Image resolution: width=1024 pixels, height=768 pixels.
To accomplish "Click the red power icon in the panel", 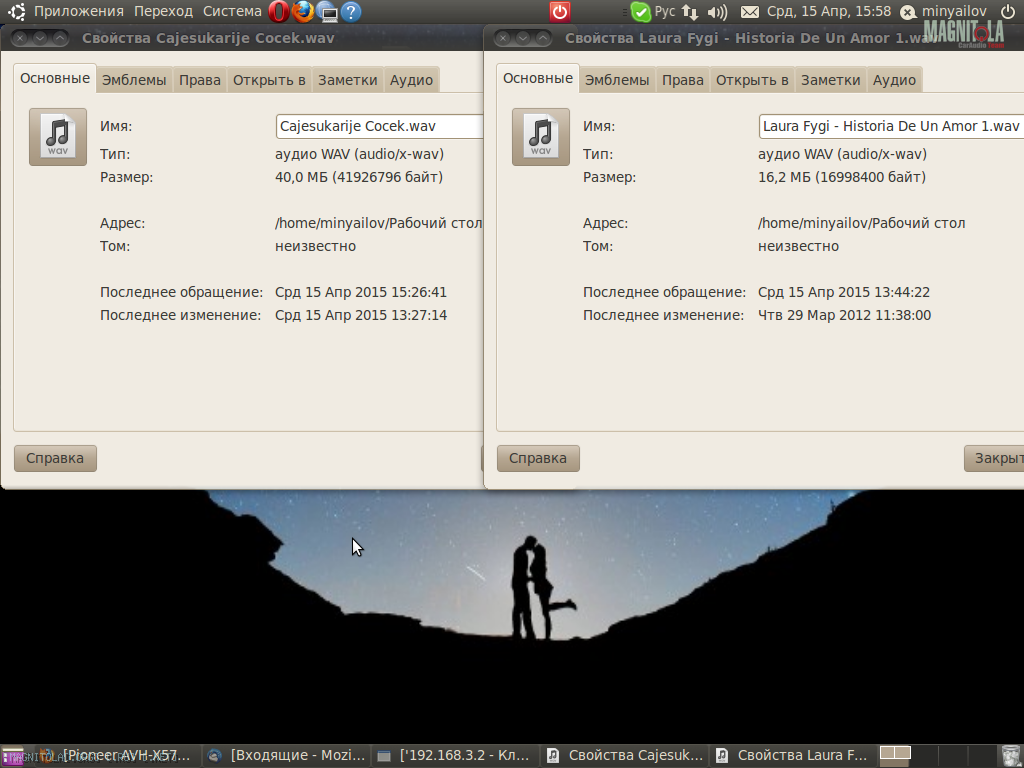I will [x=560, y=12].
